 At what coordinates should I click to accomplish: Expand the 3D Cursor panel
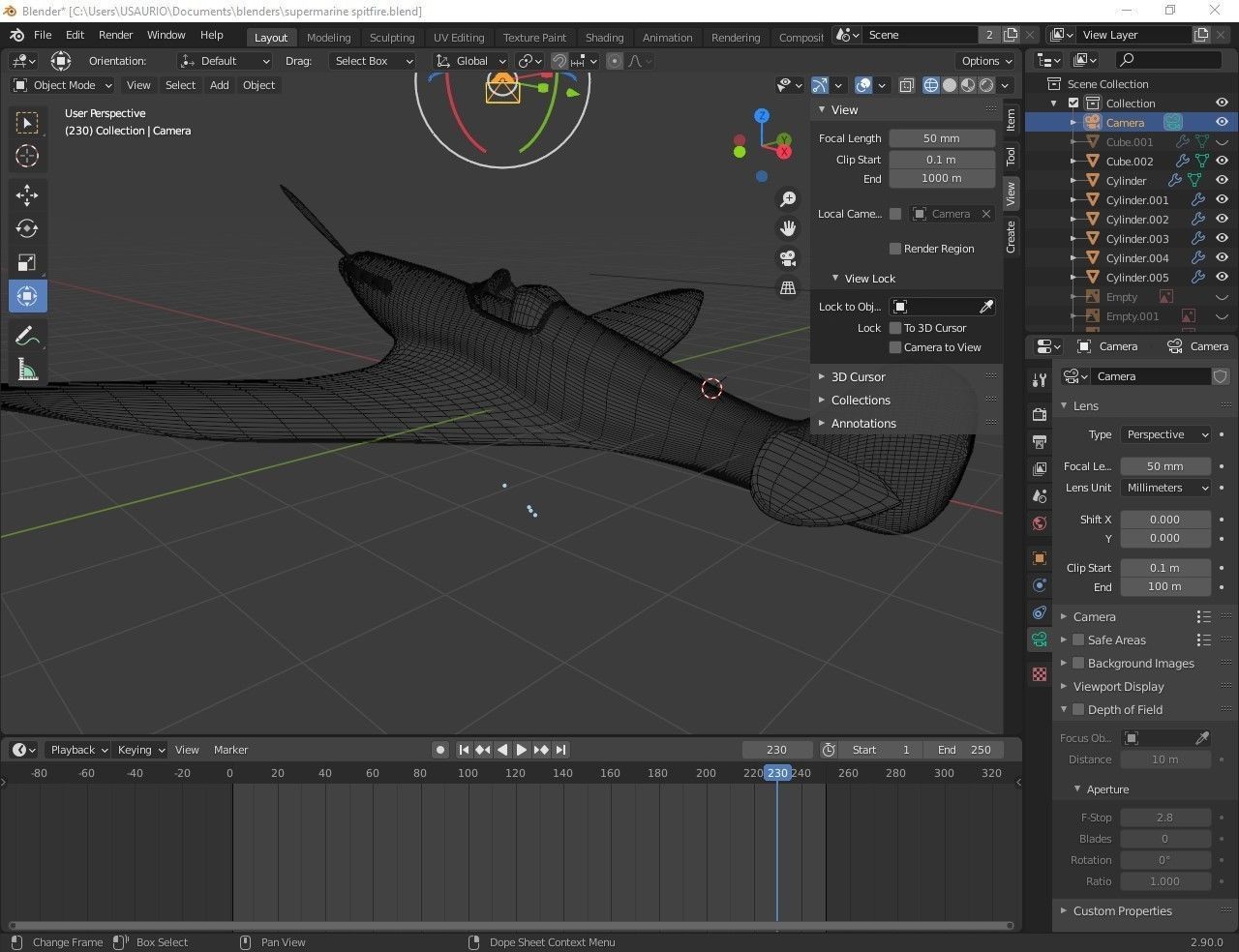858,377
